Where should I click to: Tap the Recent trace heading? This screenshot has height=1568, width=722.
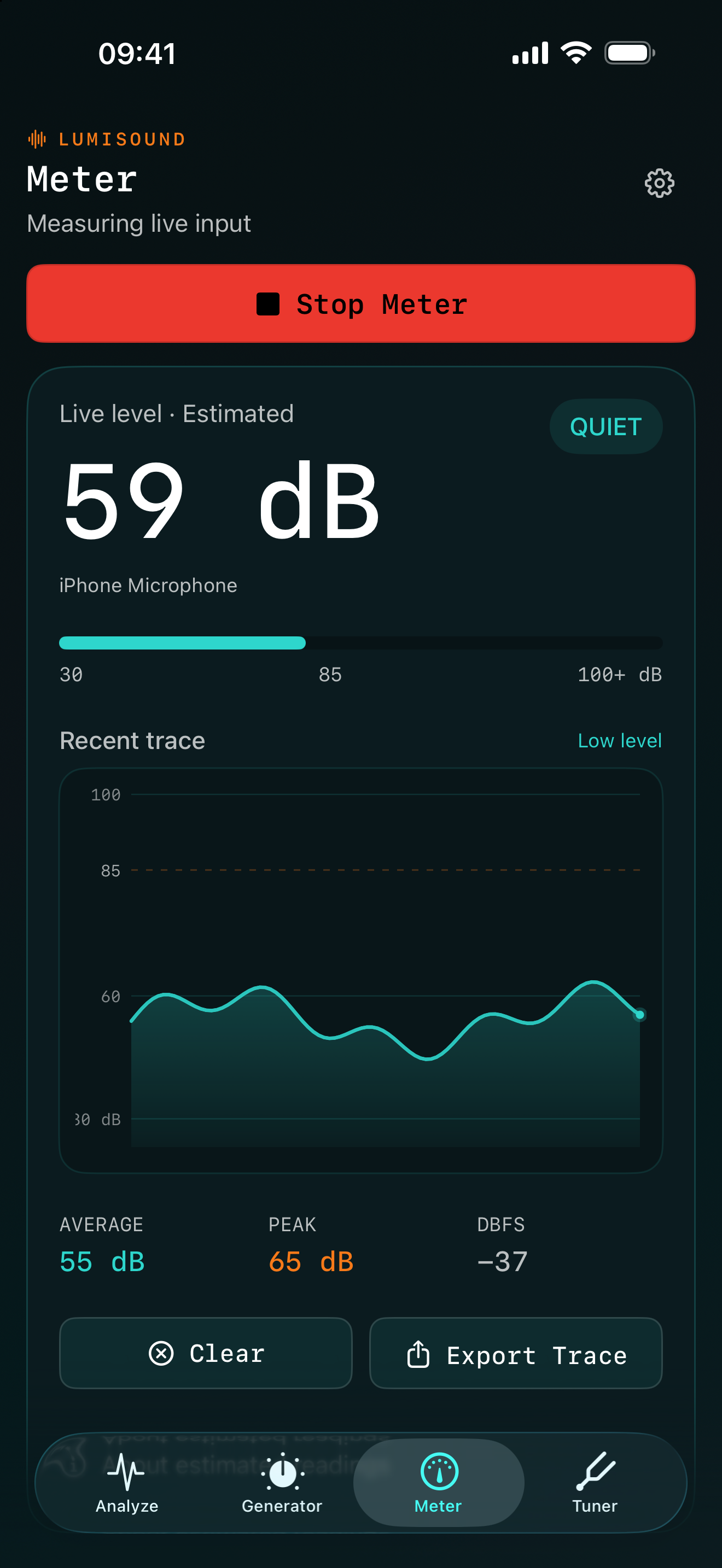coord(133,741)
